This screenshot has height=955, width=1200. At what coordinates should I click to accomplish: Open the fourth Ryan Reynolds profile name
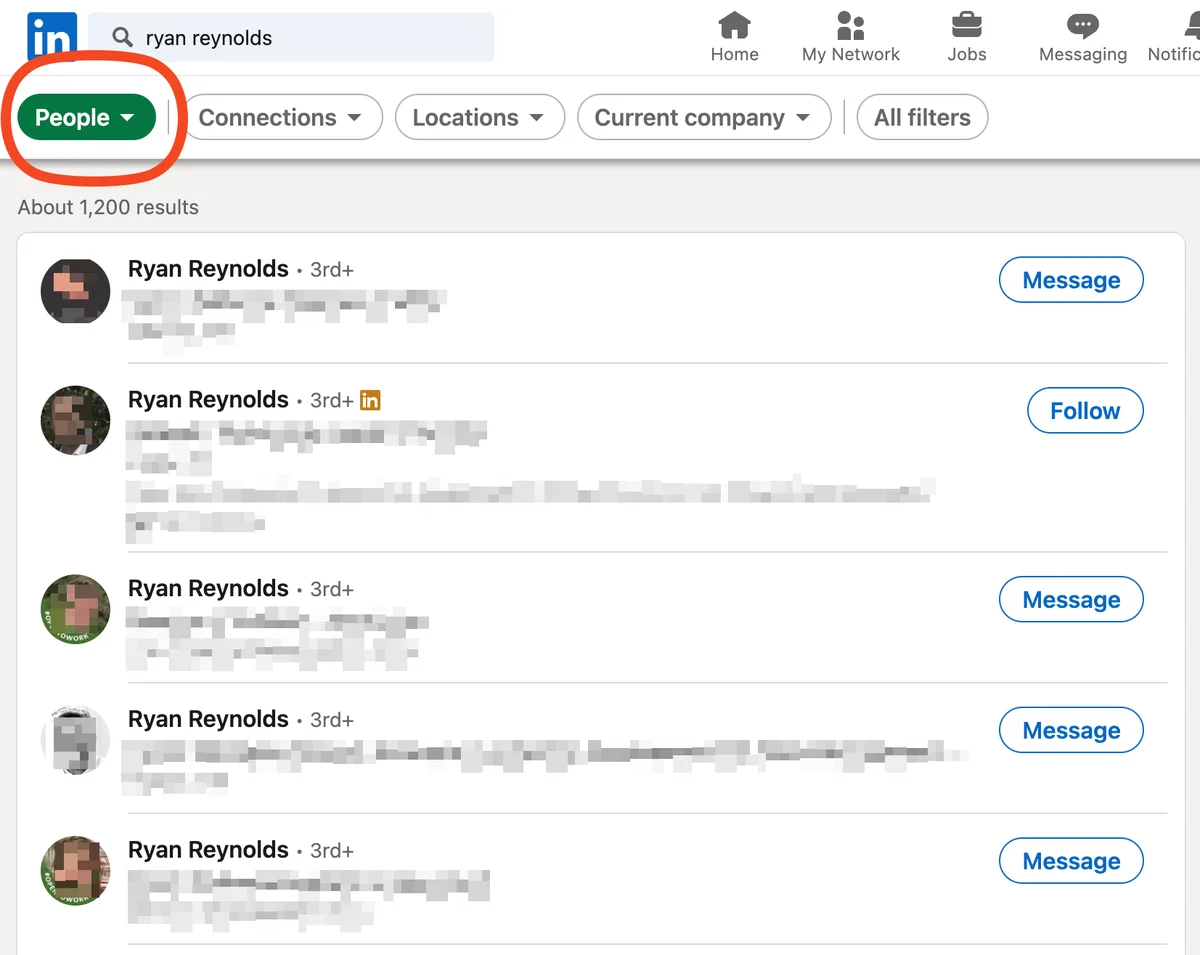point(208,719)
